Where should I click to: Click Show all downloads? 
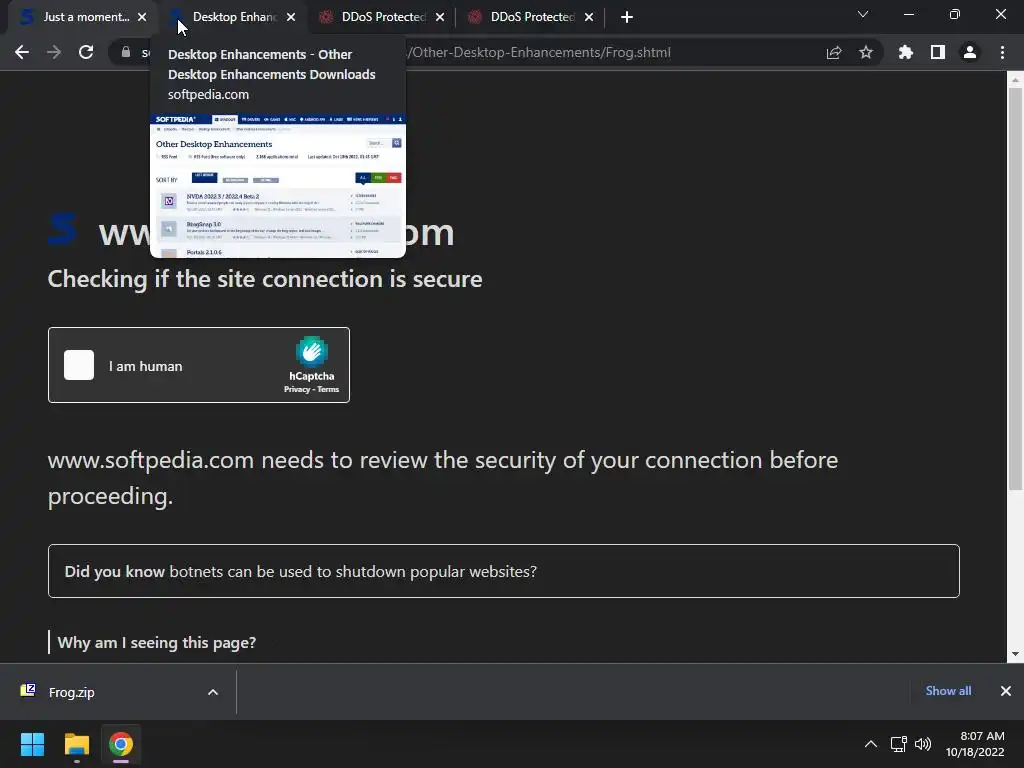point(948,691)
